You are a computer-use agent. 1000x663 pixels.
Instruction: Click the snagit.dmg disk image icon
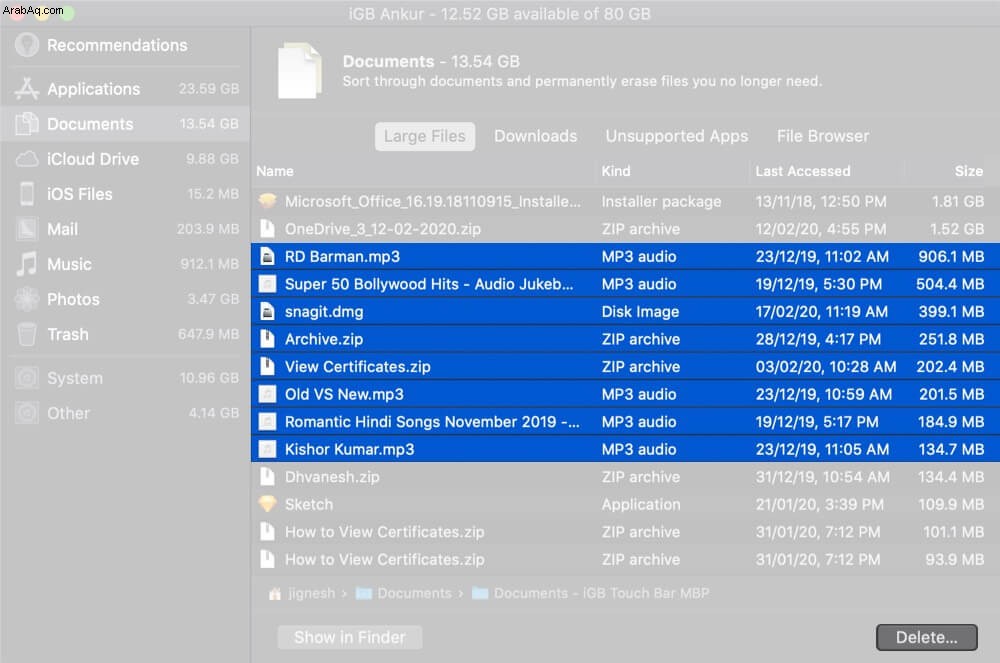267,311
